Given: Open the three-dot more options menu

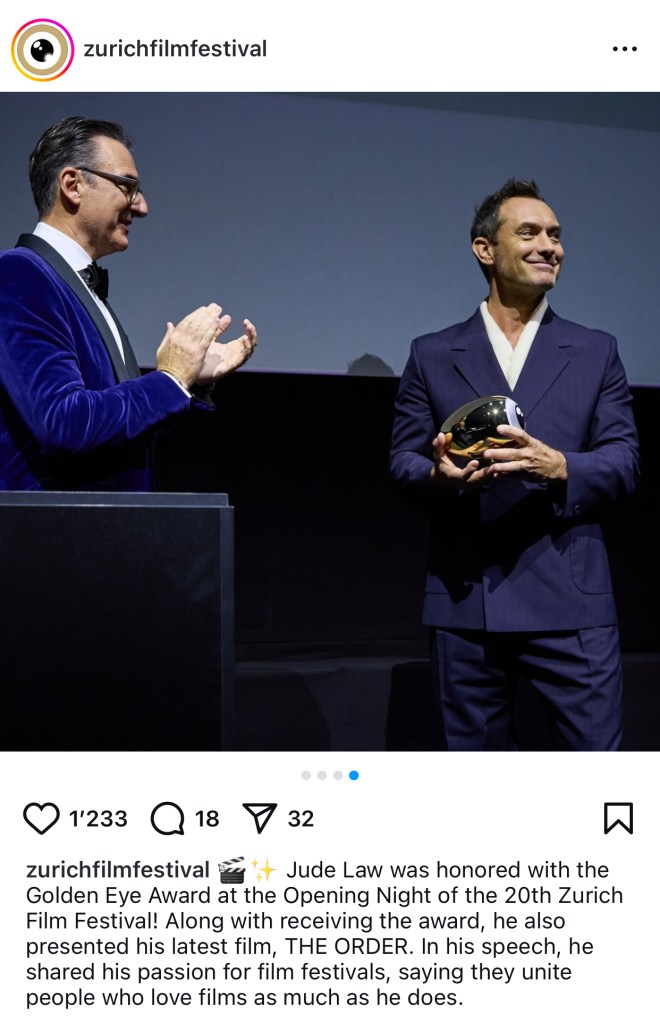Looking at the screenshot, I should point(625,49).
